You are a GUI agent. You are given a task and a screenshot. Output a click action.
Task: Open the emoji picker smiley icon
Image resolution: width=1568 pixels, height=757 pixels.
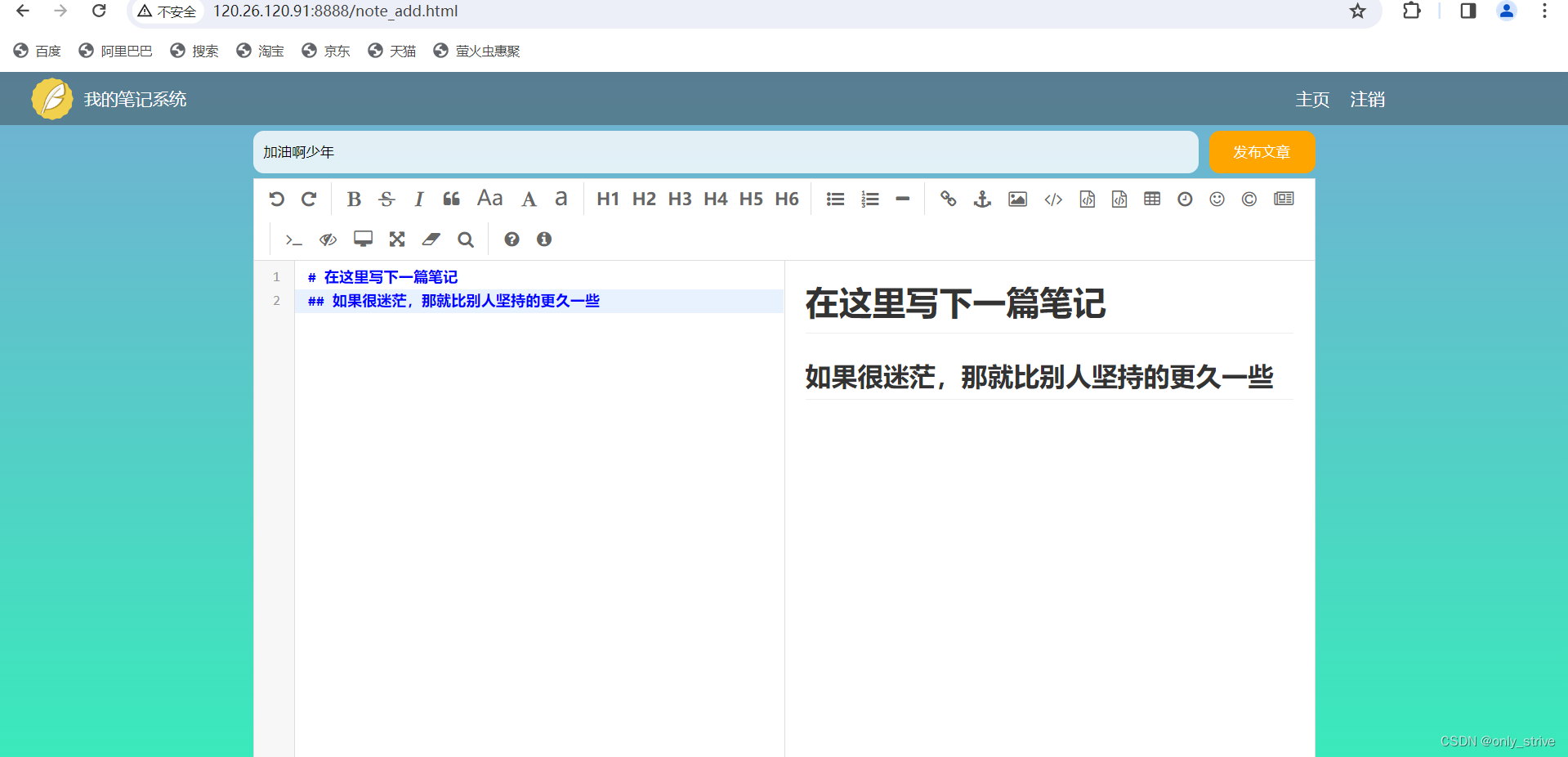point(1217,199)
